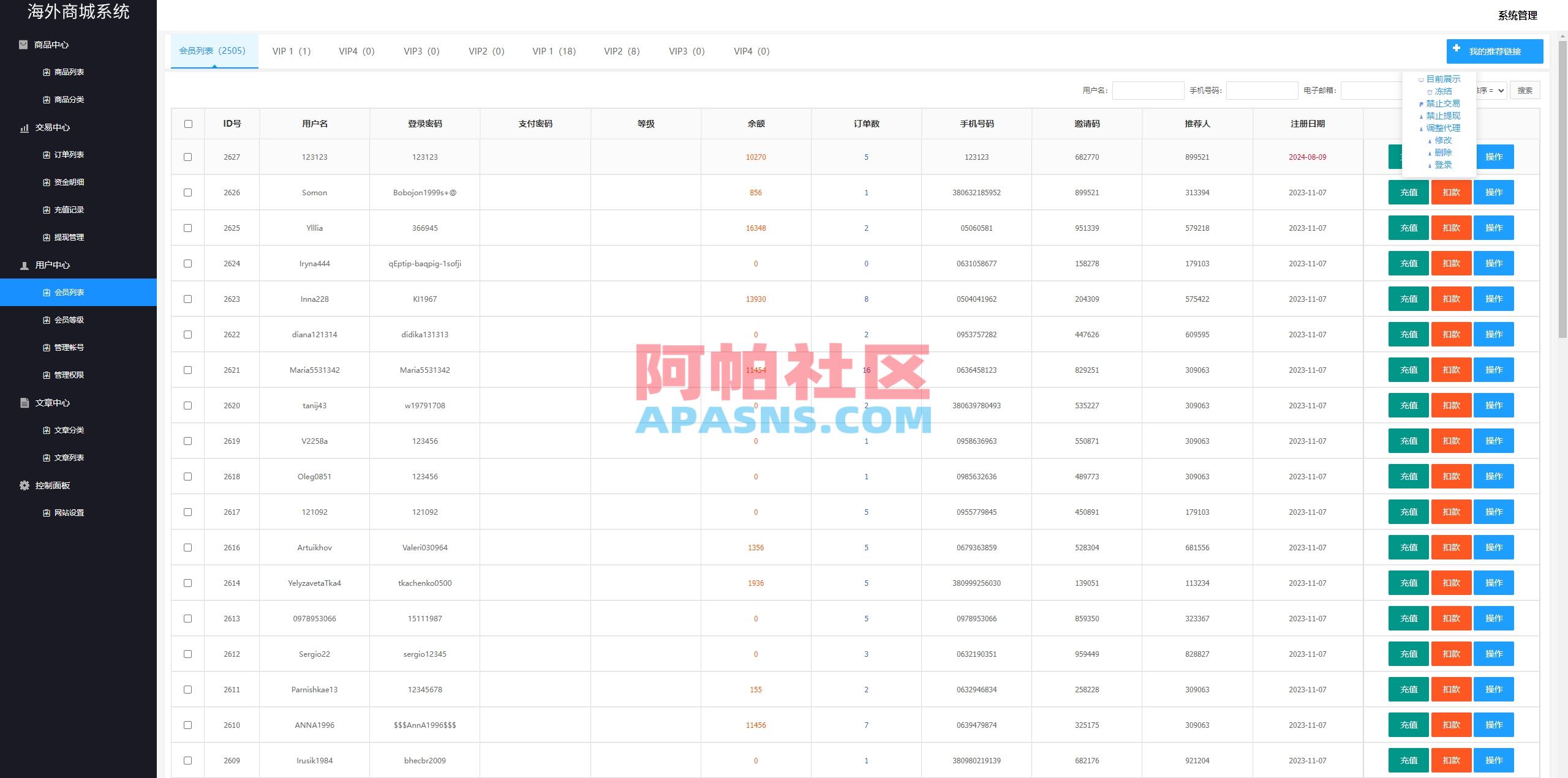
Task: Click the 文章中心 document icon
Action: (23, 403)
